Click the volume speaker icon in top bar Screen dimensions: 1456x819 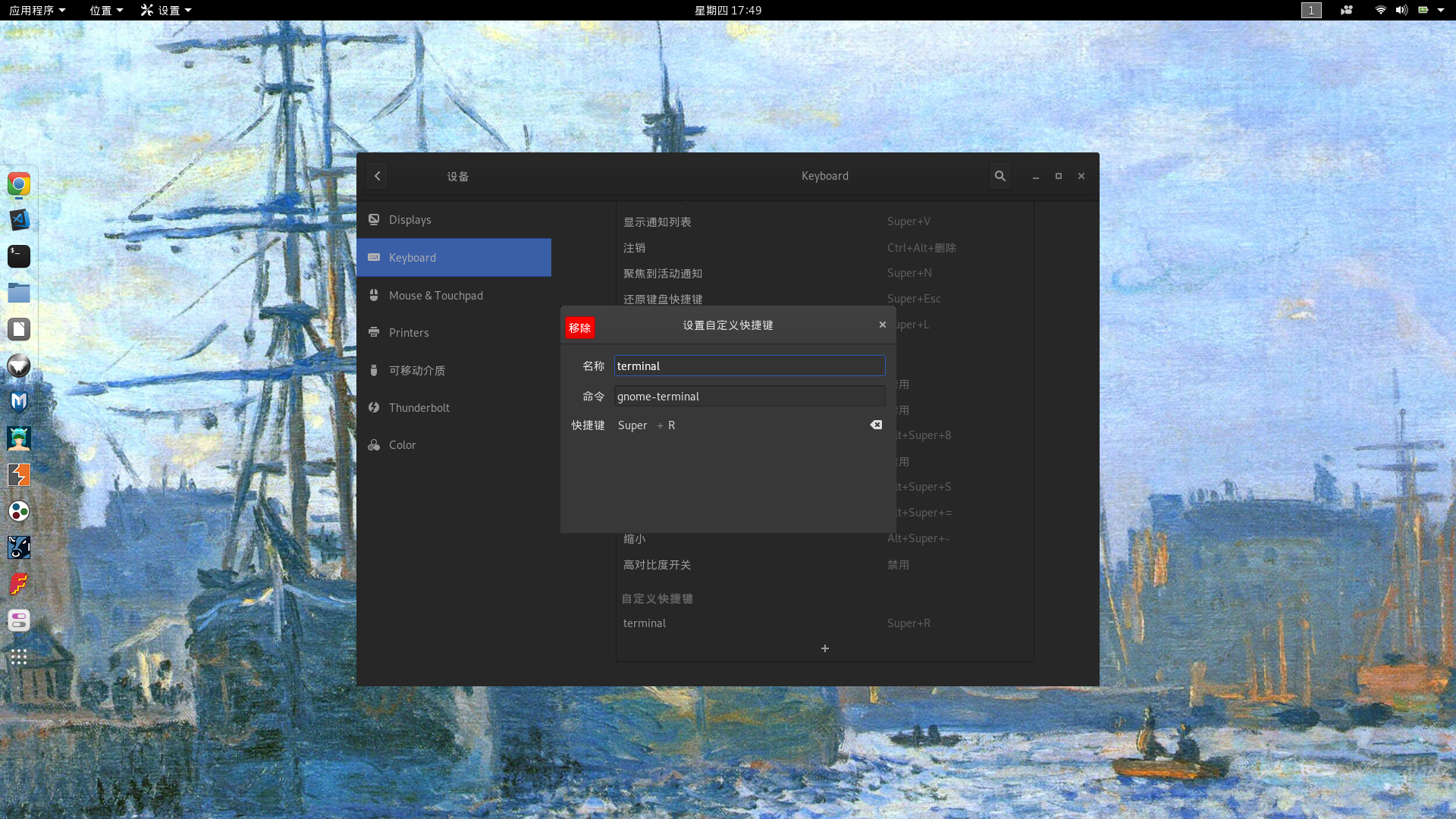click(1401, 10)
